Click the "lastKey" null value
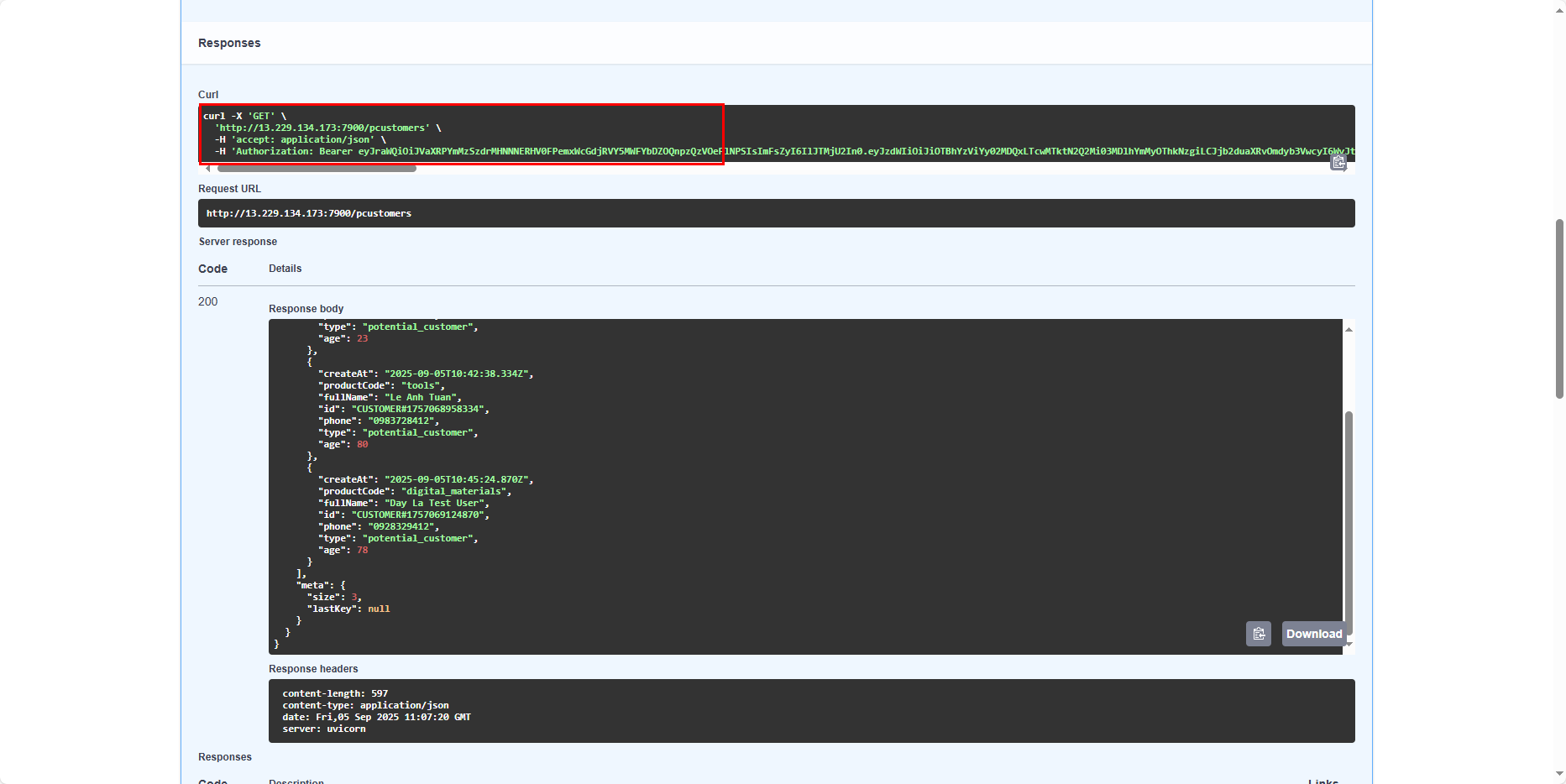Viewport: 1566px width, 784px height. pyautogui.click(x=379, y=609)
